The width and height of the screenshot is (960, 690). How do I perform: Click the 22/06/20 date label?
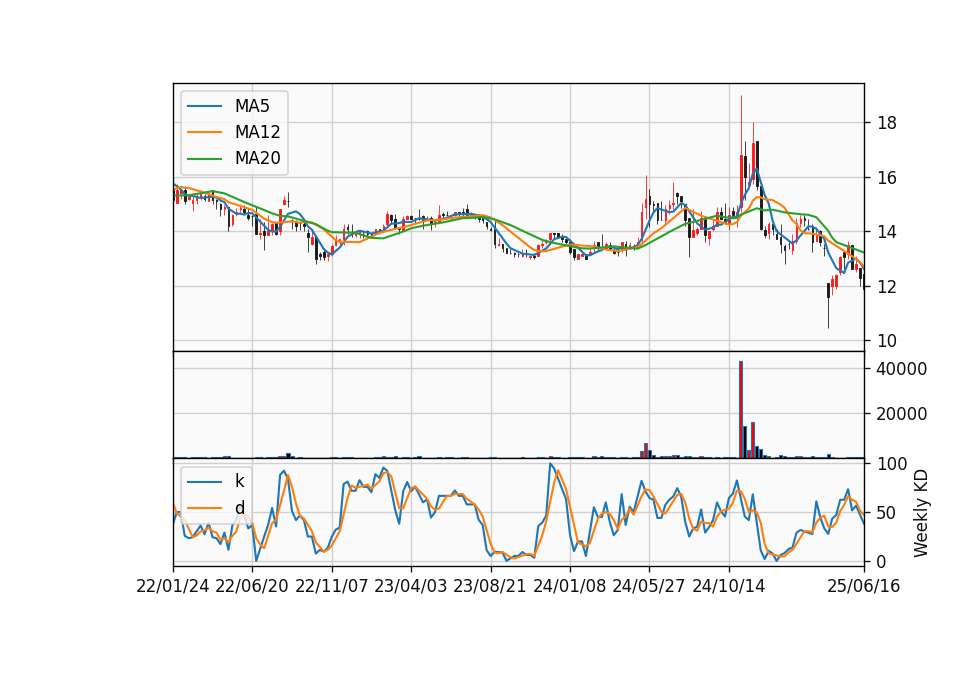click(252, 587)
